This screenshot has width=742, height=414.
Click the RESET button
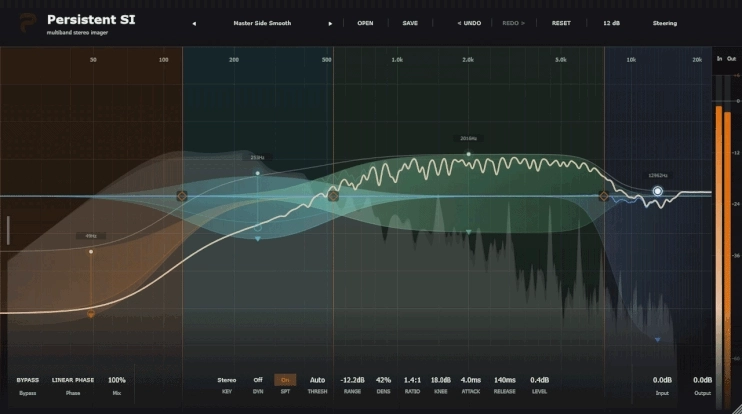point(561,23)
